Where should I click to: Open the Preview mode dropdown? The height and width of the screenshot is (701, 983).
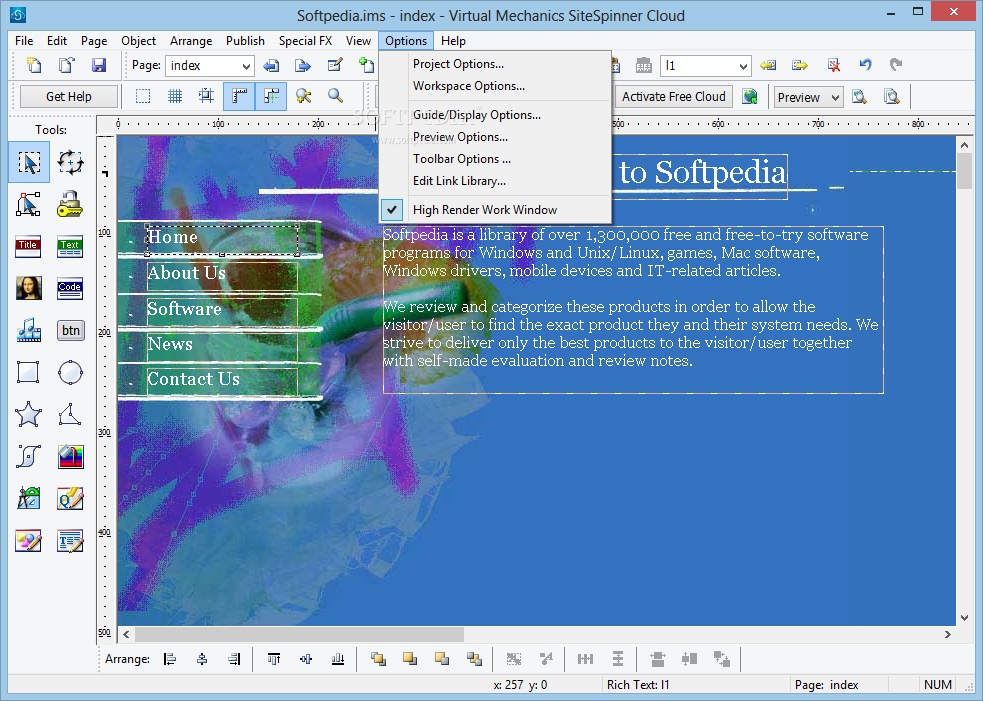808,97
